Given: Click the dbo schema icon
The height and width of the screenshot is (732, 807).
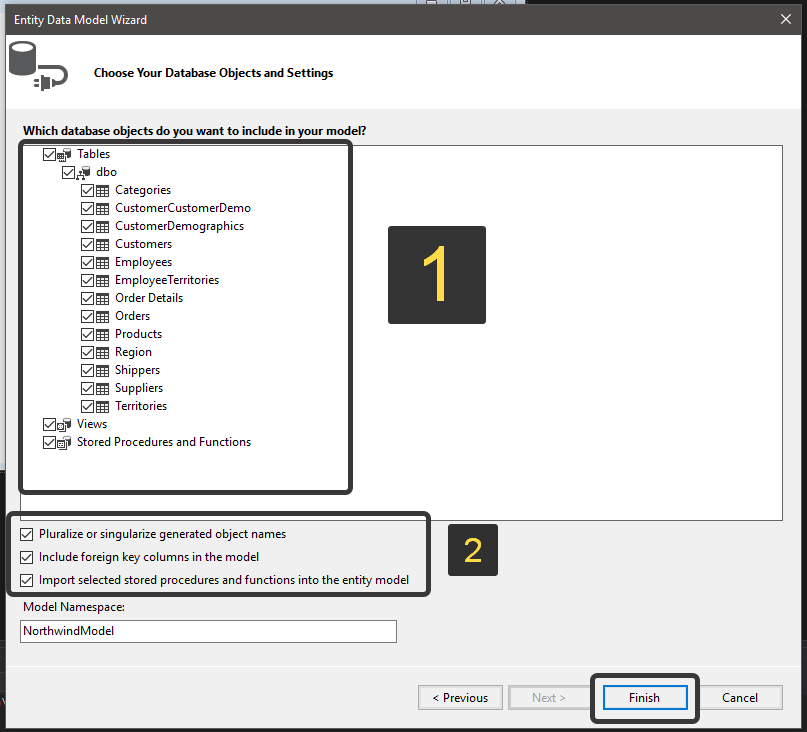Looking at the screenshot, I should coord(83,172).
